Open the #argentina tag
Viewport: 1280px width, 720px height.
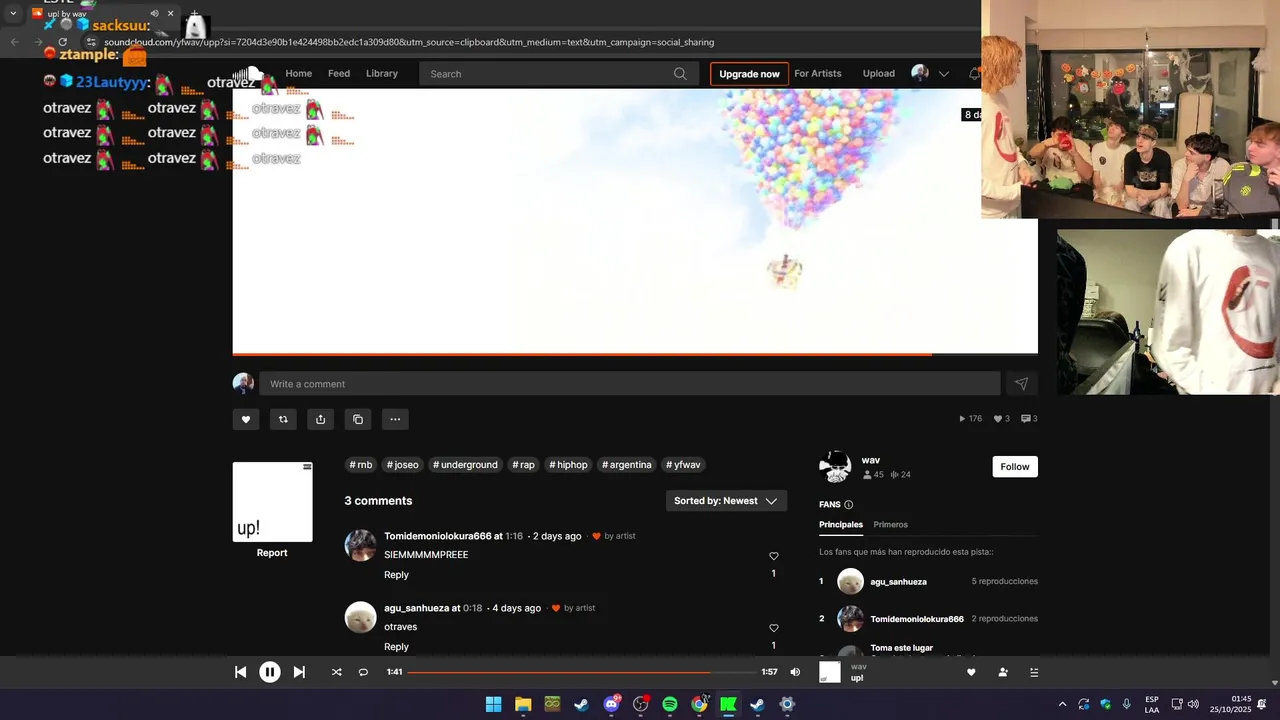tap(627, 465)
